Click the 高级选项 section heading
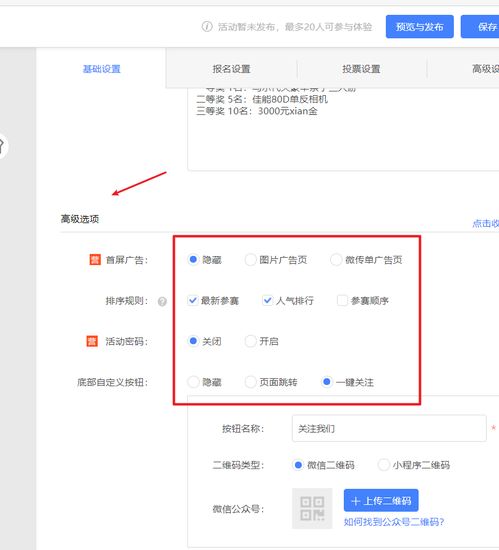This screenshot has width=499, height=550. 80,219
